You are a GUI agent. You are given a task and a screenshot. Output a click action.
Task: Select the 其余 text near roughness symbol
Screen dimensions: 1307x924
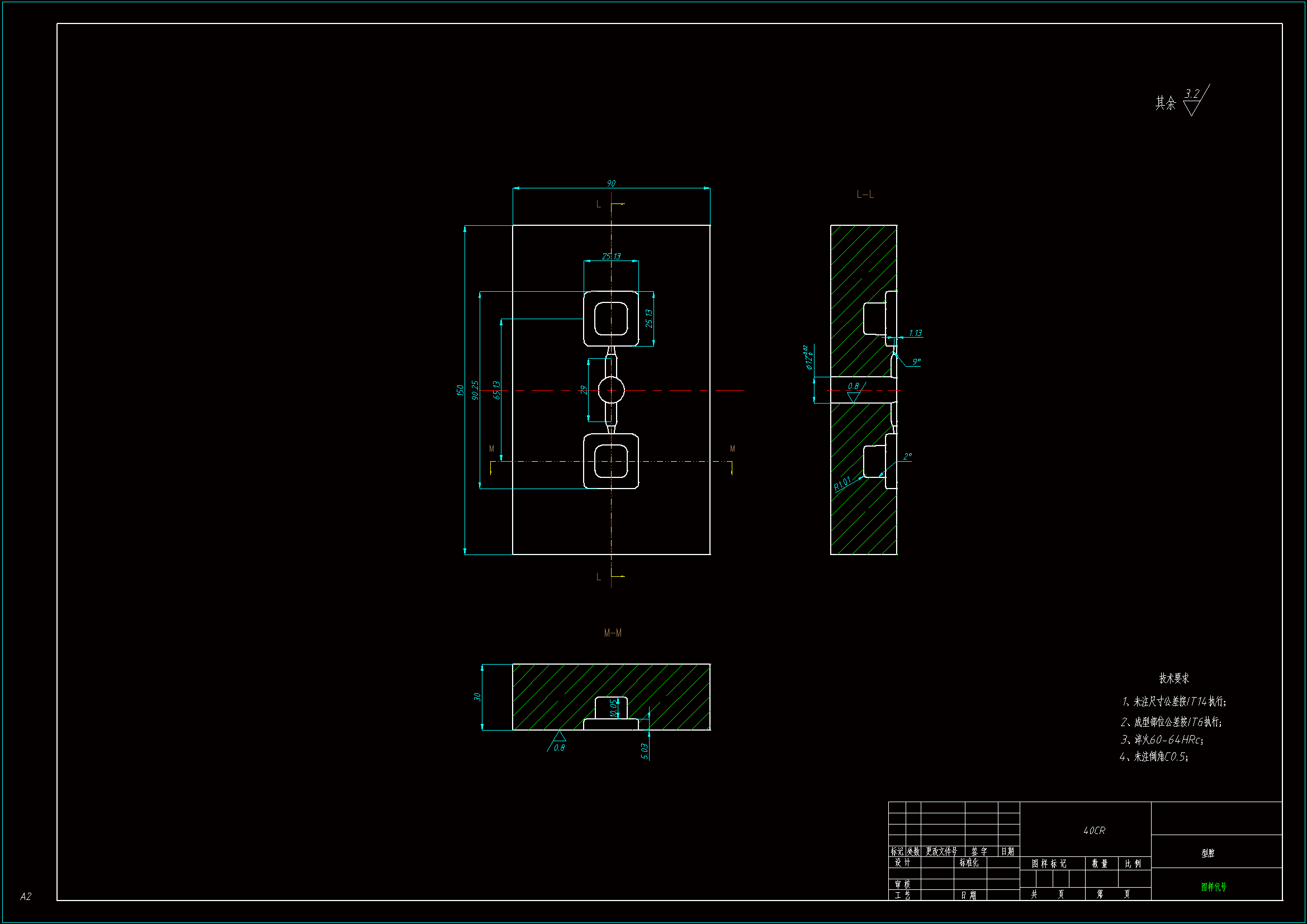1164,103
